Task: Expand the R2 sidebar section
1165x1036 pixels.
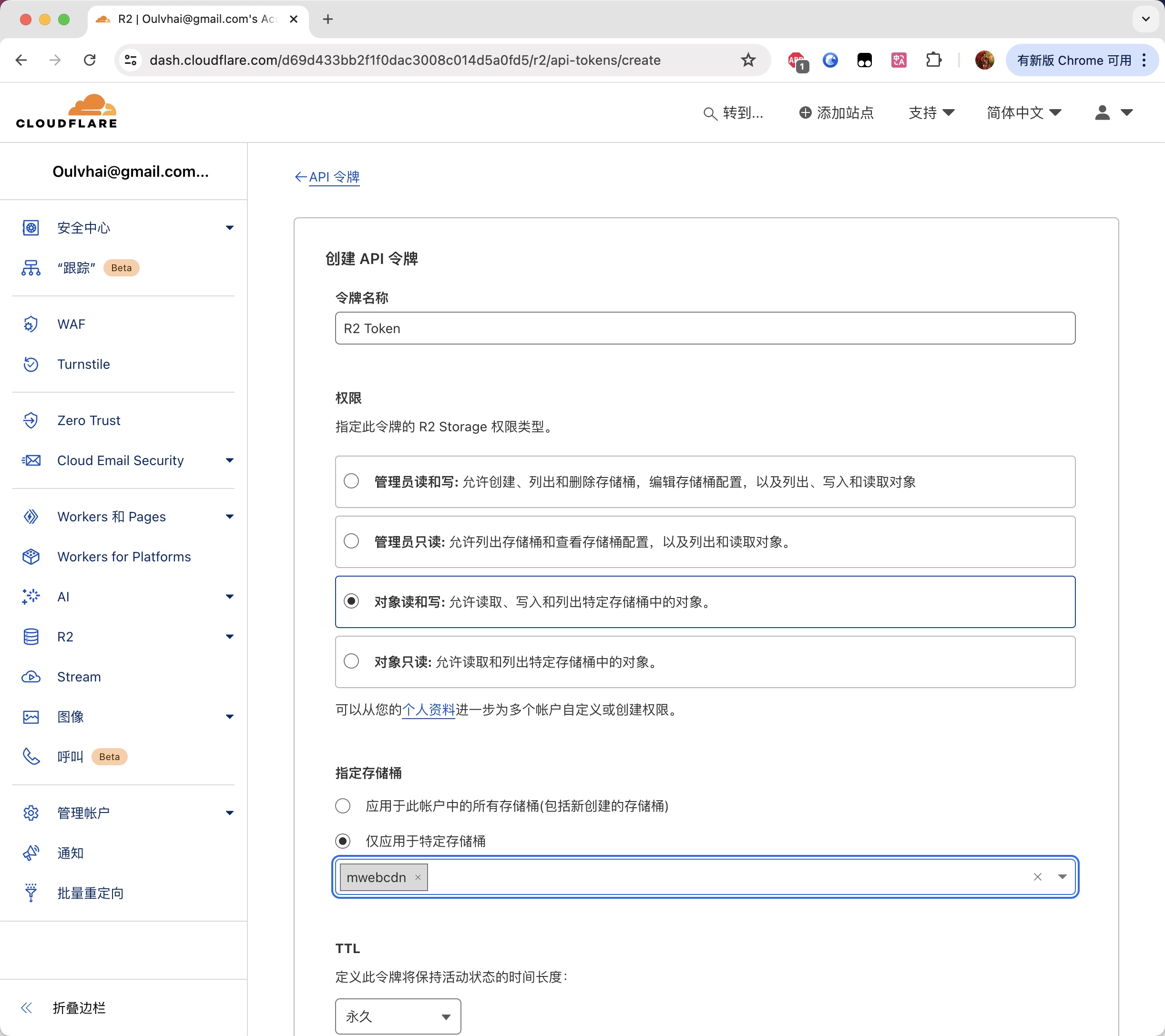Action: click(230, 637)
